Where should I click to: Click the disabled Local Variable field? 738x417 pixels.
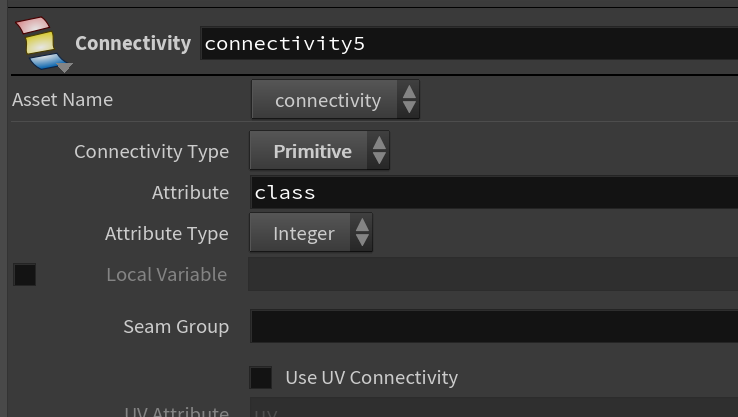pos(493,274)
